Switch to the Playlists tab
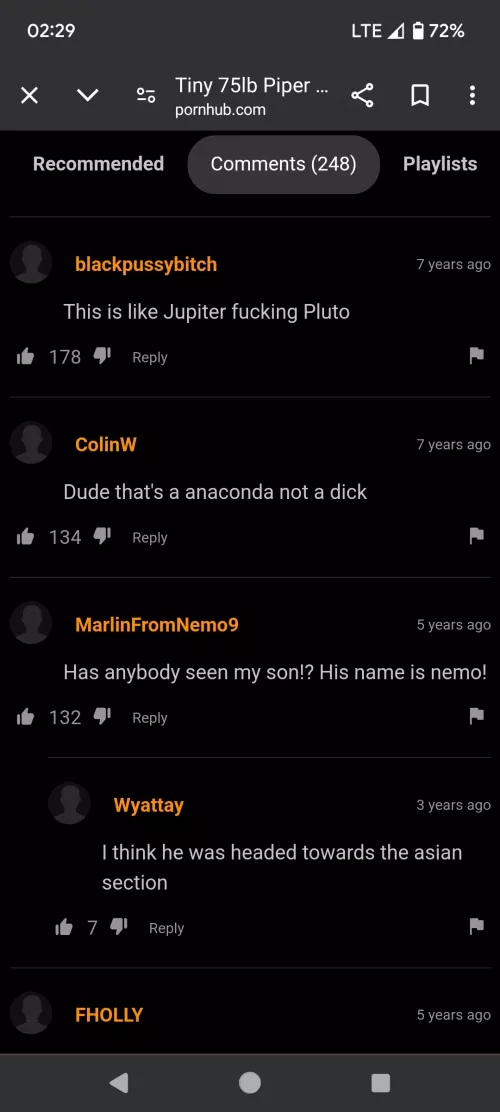This screenshot has width=500, height=1112. point(440,164)
